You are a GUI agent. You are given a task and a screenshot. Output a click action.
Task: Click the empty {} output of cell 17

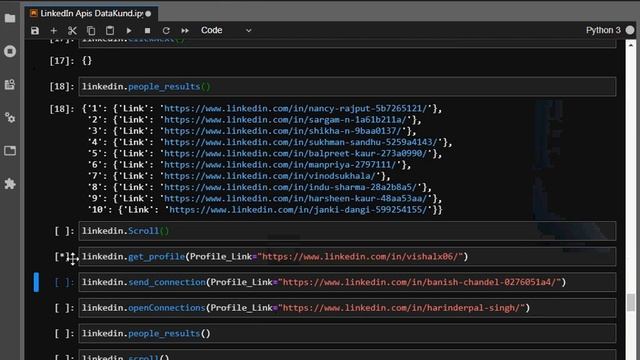(87, 61)
